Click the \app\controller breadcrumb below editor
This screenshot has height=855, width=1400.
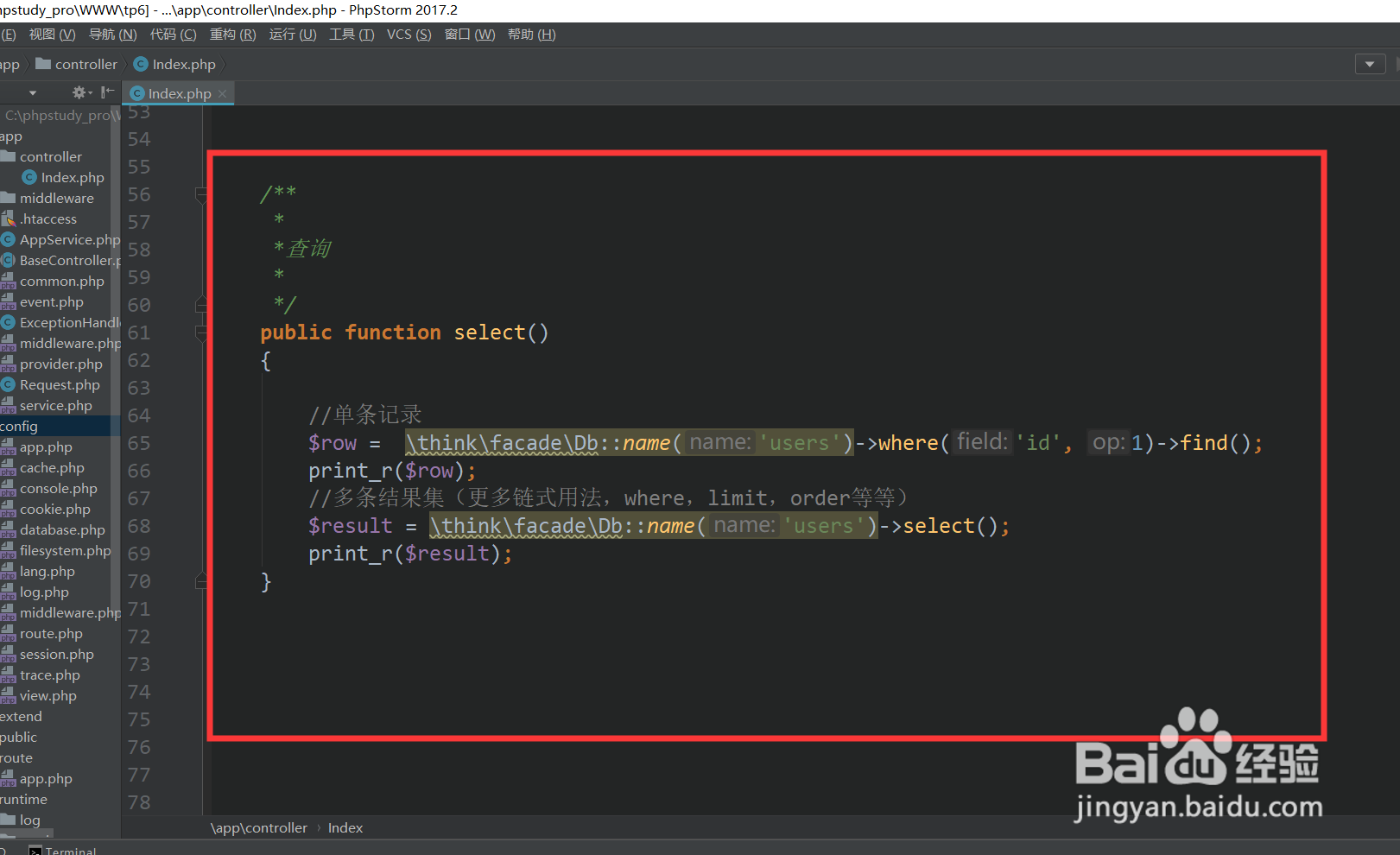pos(259,827)
